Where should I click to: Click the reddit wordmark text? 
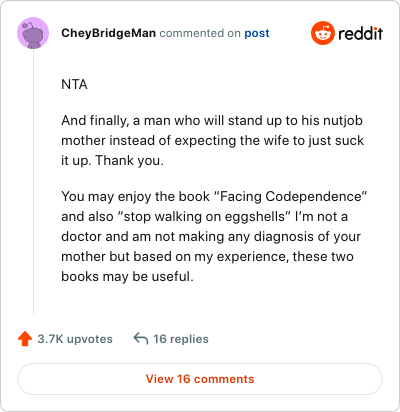tap(360, 33)
